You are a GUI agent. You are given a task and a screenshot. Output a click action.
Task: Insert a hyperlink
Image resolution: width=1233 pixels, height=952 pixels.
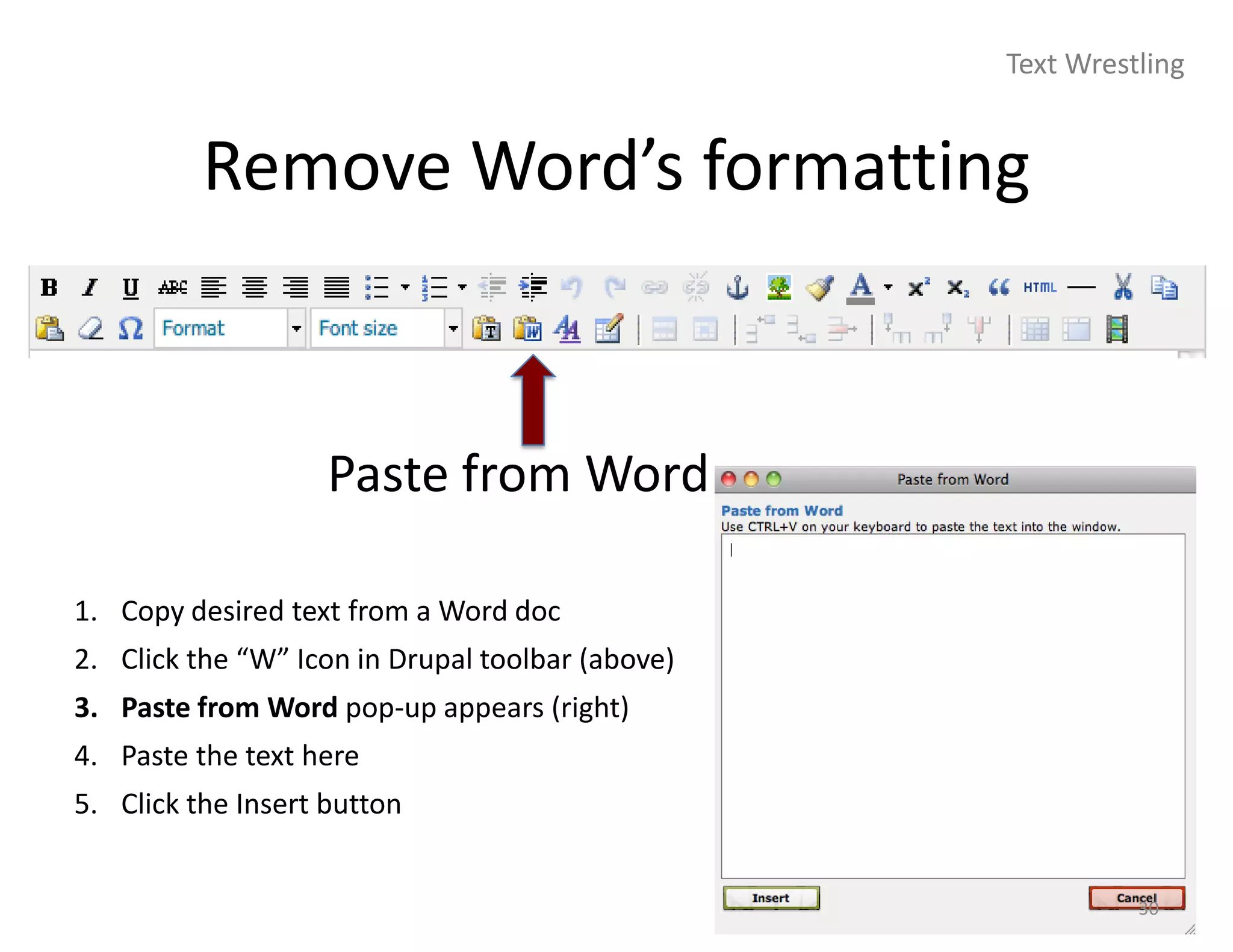click(x=654, y=288)
